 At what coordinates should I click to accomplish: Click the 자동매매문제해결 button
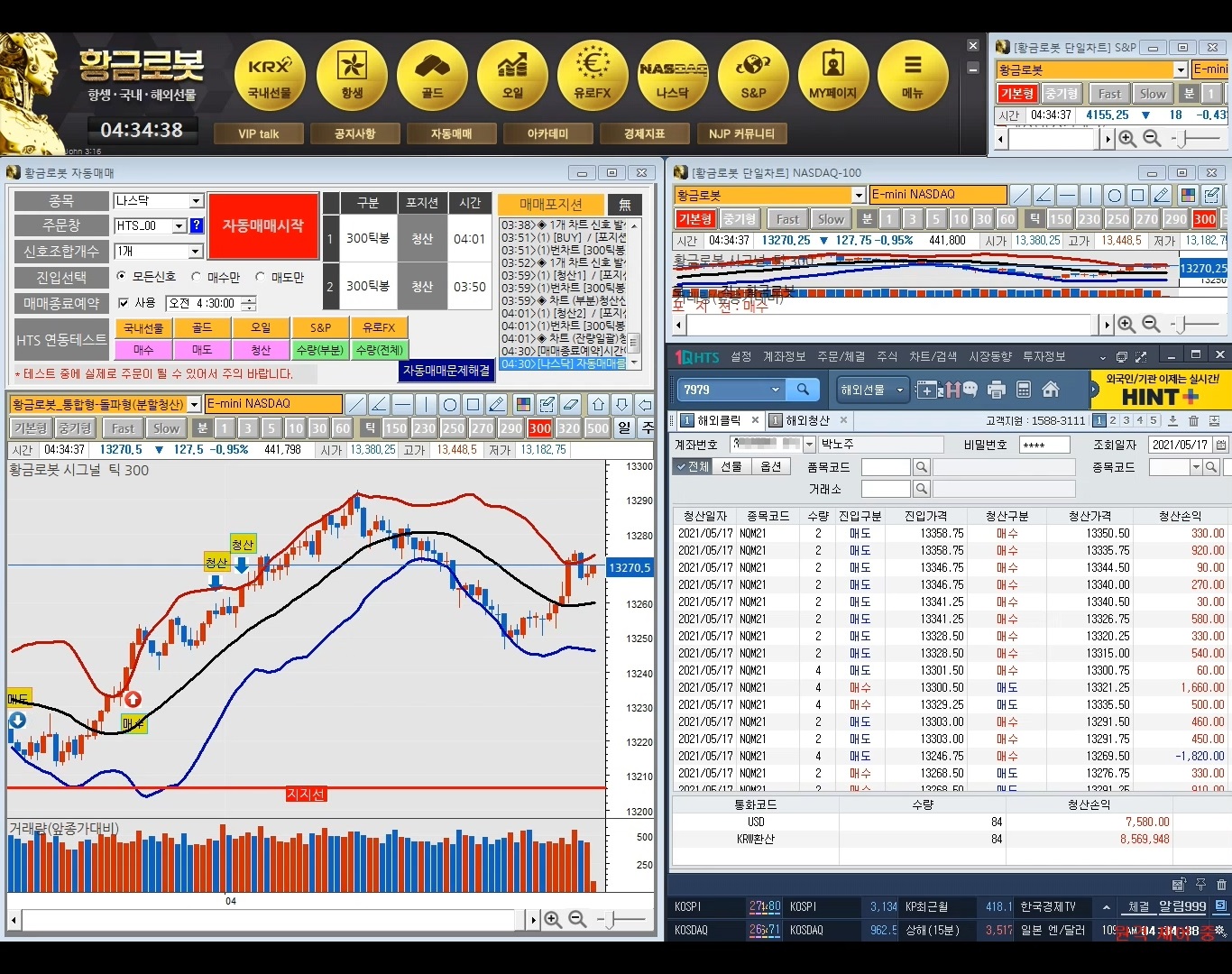point(446,371)
